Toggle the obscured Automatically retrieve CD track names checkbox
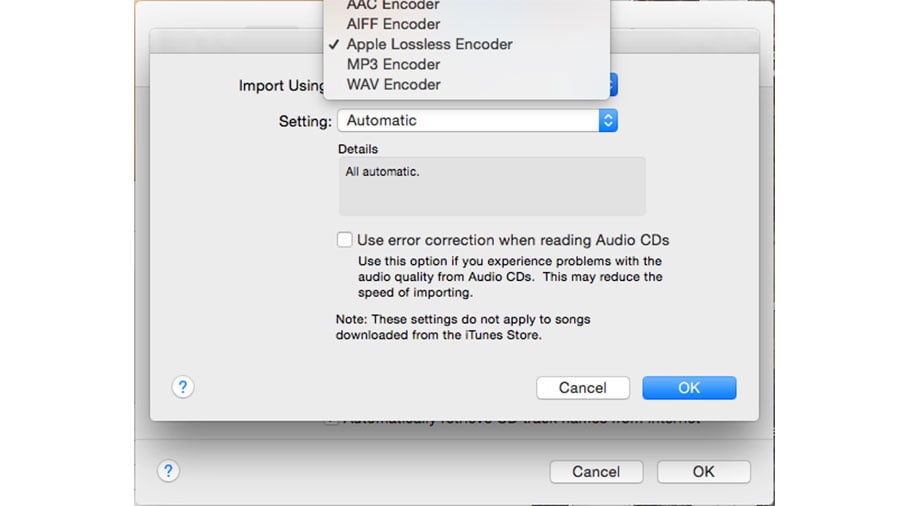This screenshot has height=506, width=900. [x=331, y=422]
